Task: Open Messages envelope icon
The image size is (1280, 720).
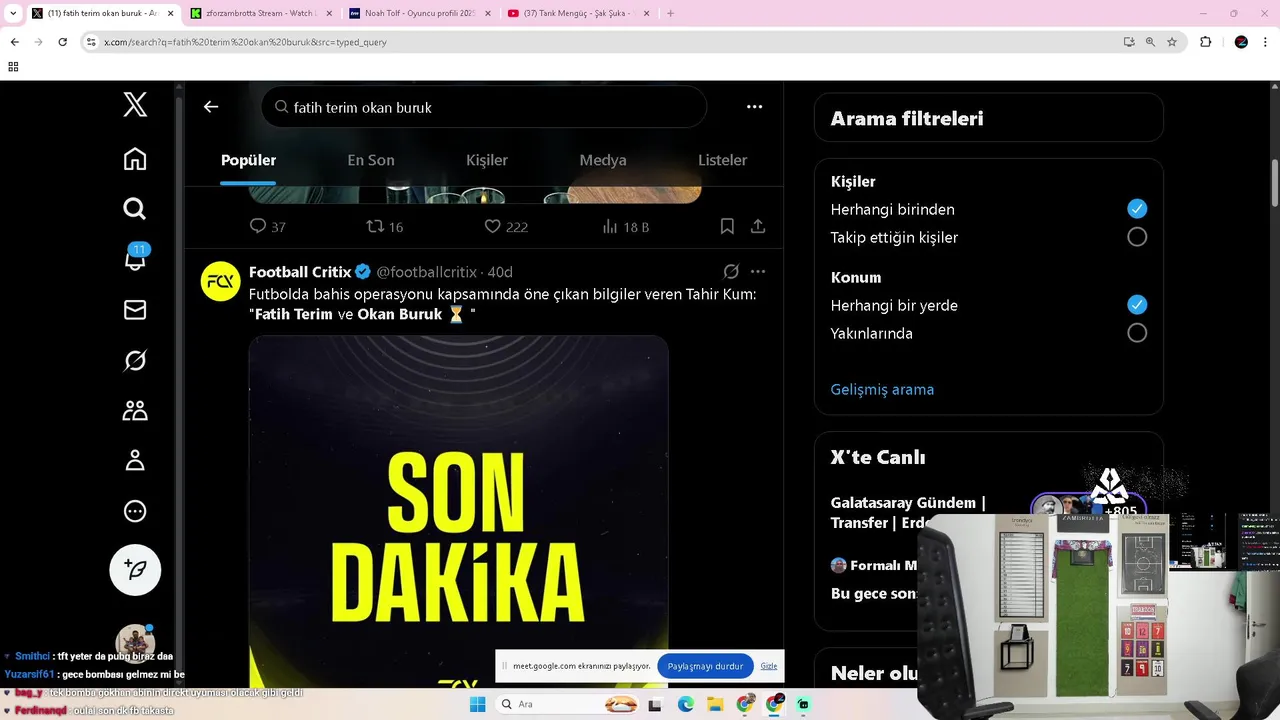Action: pyautogui.click(x=135, y=310)
